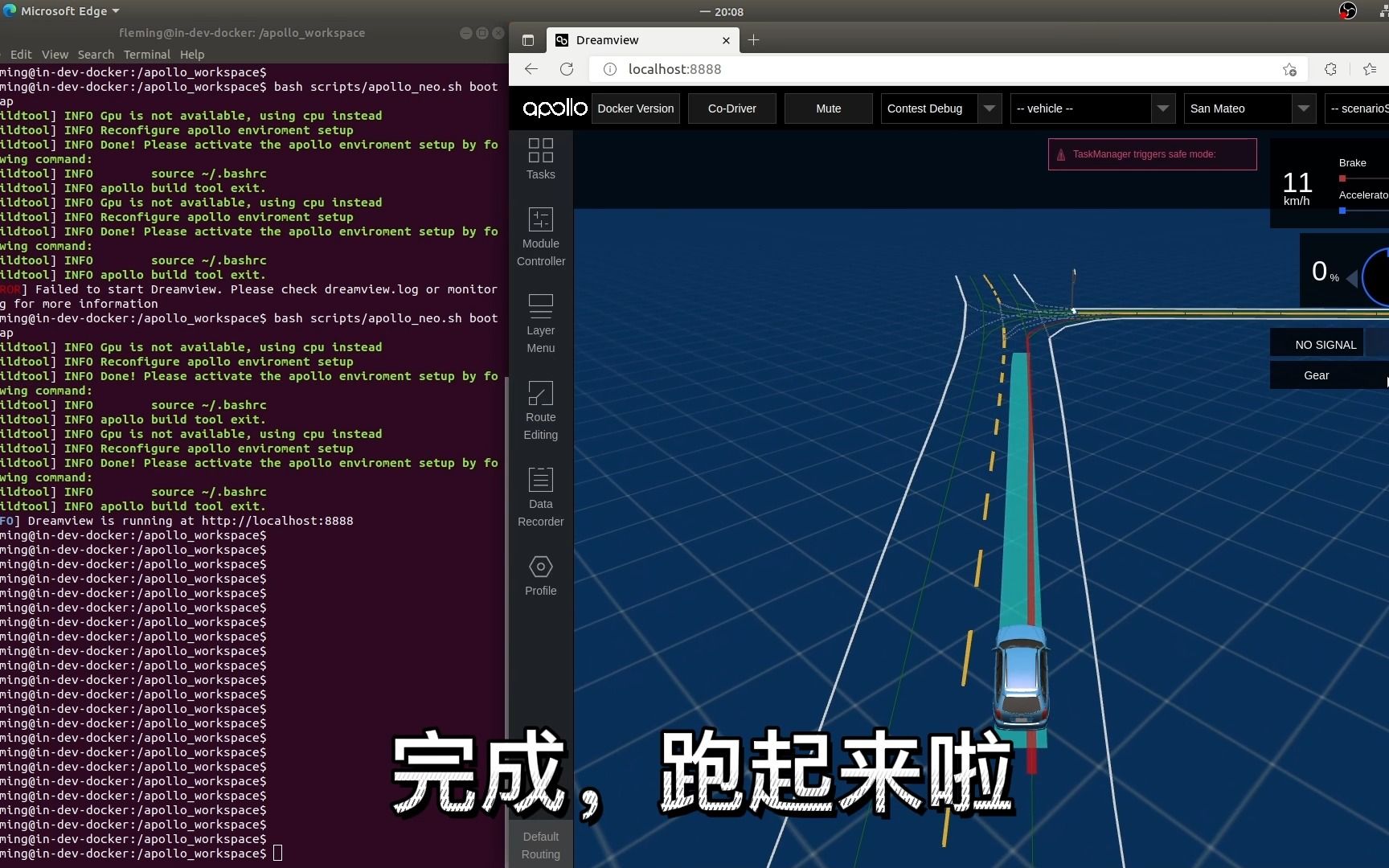Click the Default Routing sidebar item
The image size is (1389, 868).
click(540, 845)
